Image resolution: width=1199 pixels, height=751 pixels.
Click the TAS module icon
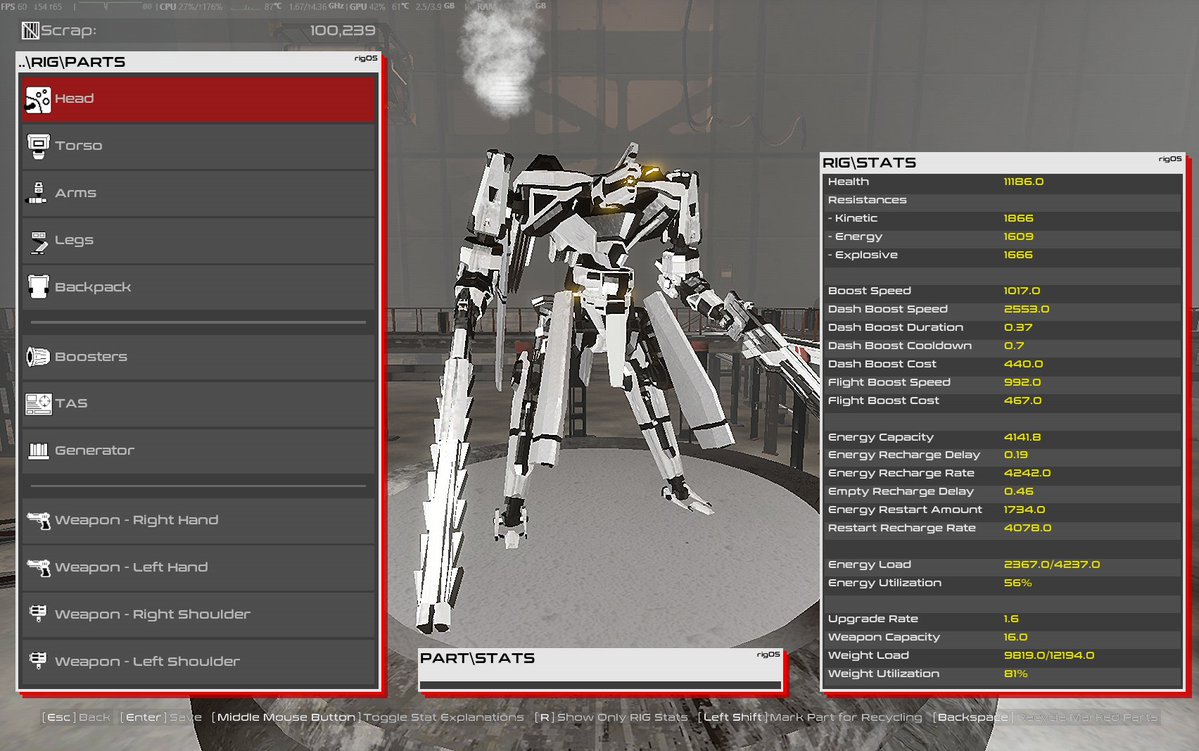(38, 404)
